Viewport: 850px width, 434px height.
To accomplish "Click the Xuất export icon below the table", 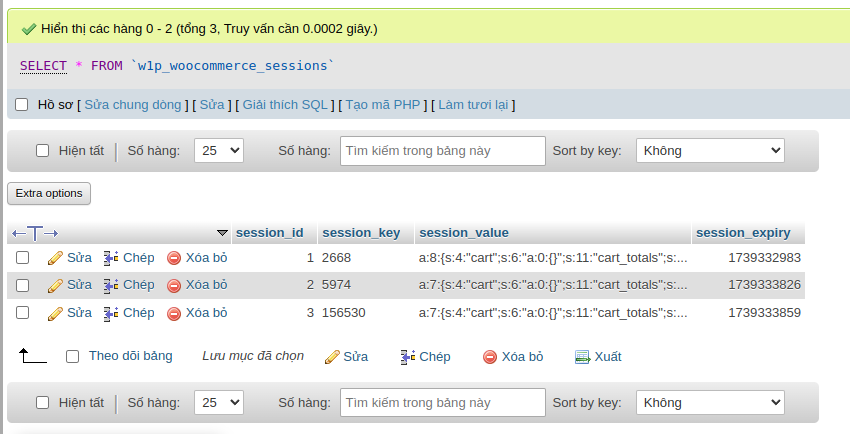I will click(582, 357).
